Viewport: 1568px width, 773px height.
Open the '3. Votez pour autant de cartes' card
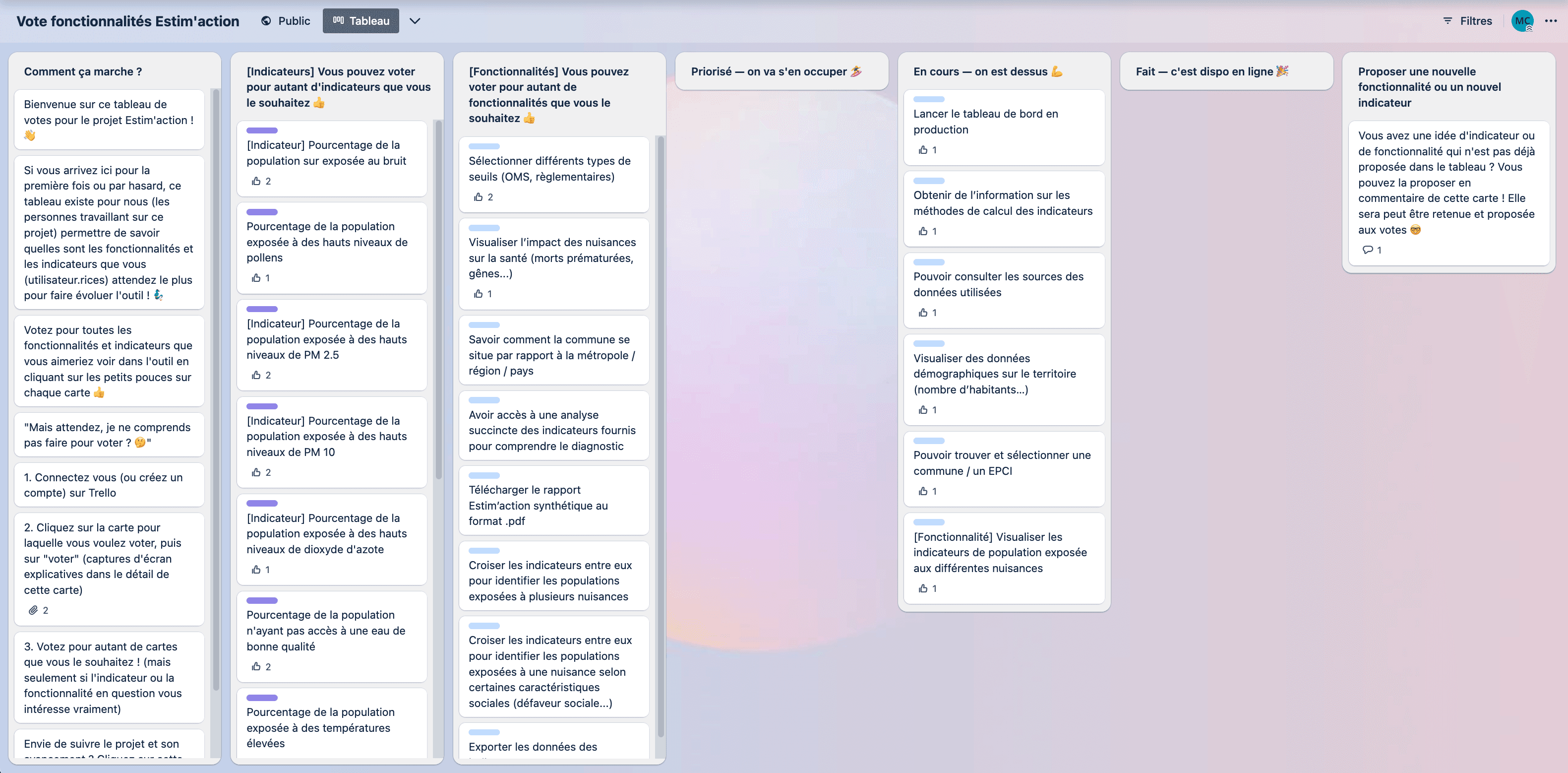pyautogui.click(x=110, y=677)
